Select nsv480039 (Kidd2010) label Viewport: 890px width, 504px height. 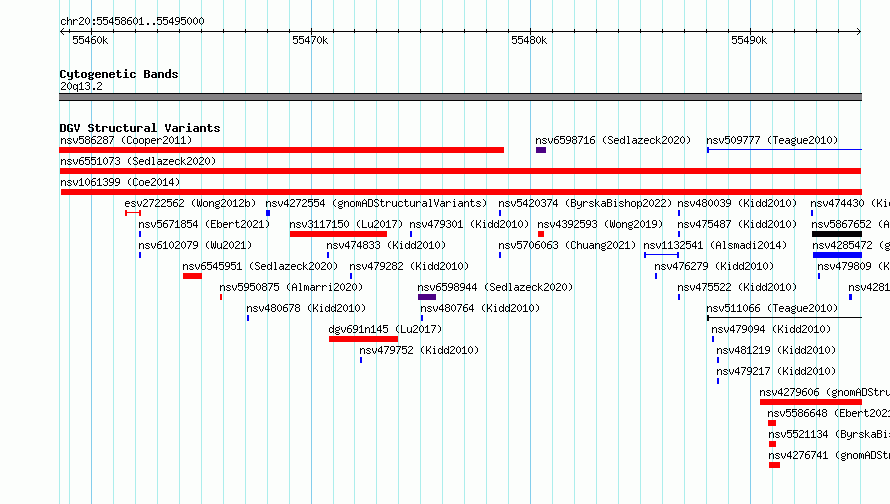737,203
